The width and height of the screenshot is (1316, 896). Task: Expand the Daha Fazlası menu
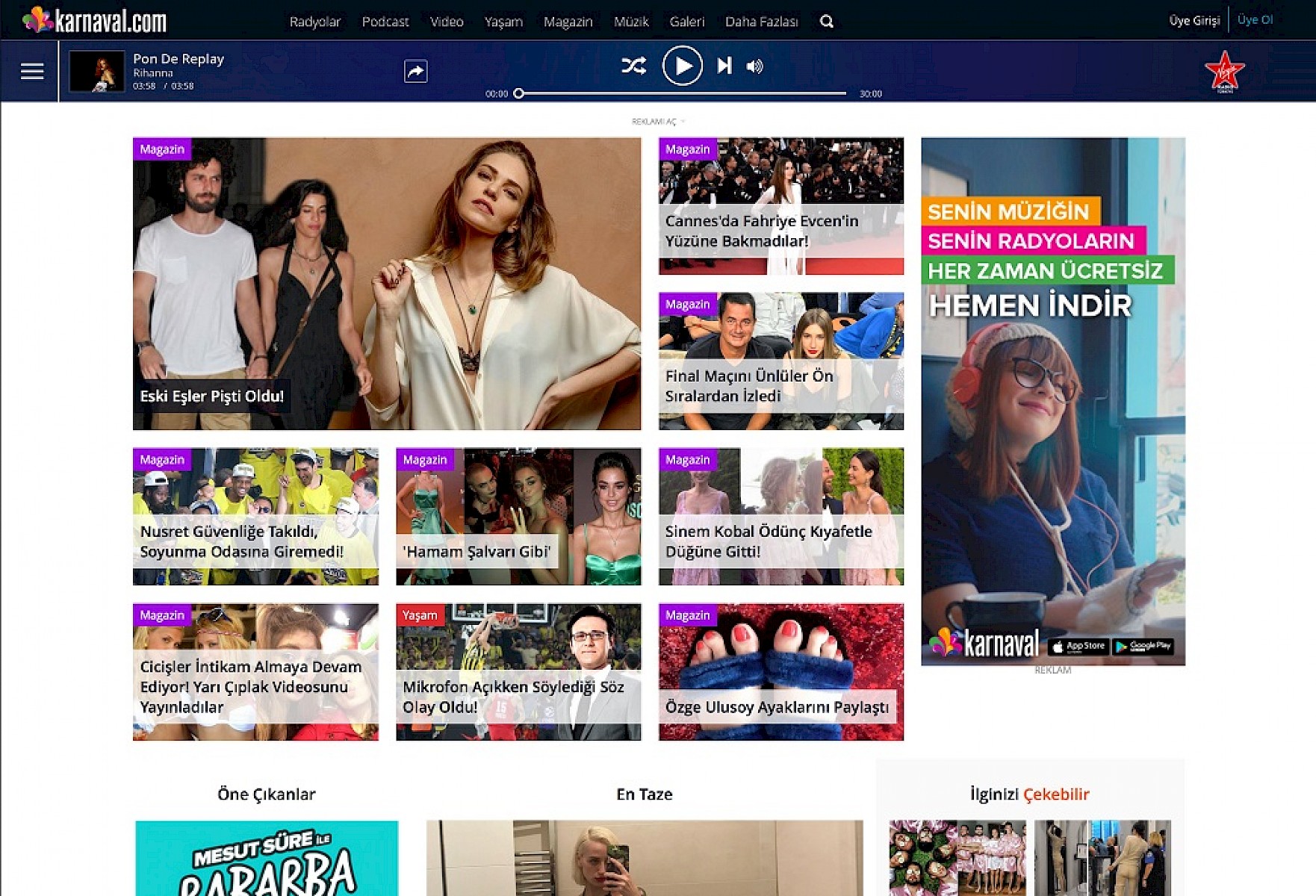760,22
